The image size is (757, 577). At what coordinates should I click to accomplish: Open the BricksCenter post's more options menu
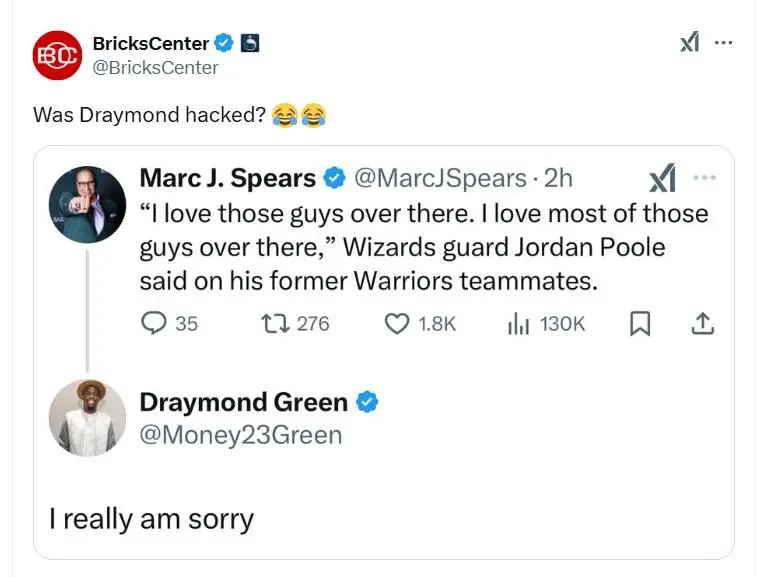[x=724, y=42]
